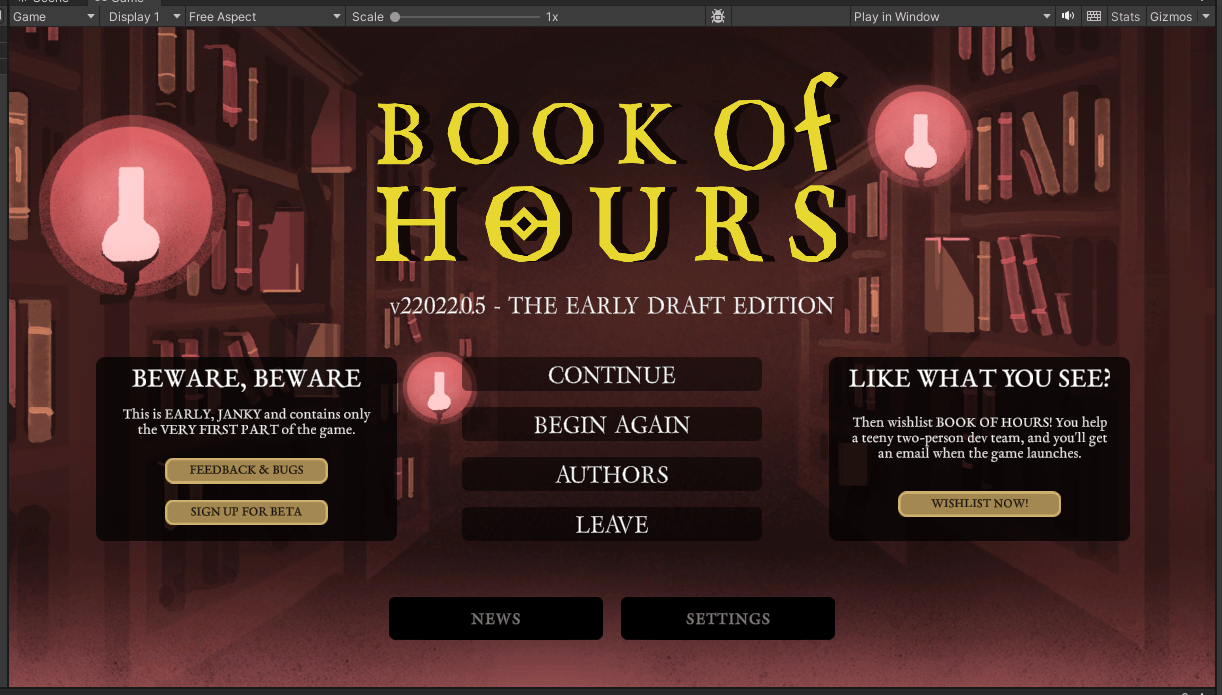Click LEAVE to exit the game
The height and width of the screenshot is (695, 1222).
(x=612, y=525)
